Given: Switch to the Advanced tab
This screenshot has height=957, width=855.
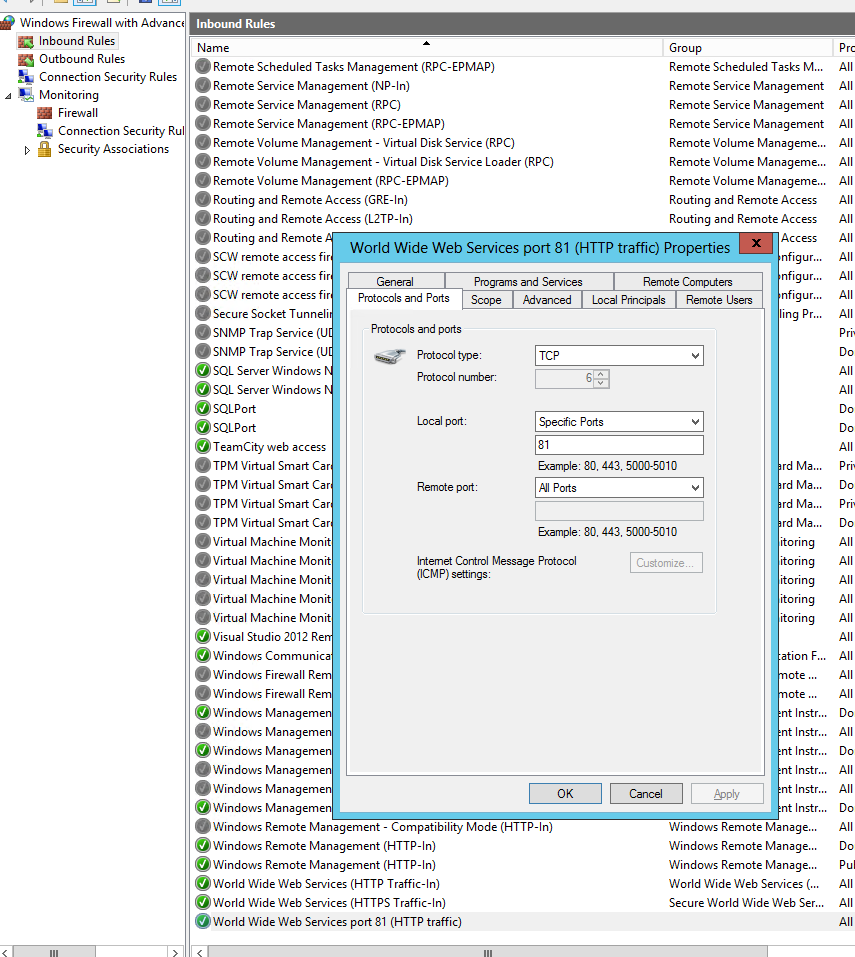Looking at the screenshot, I should point(547,300).
